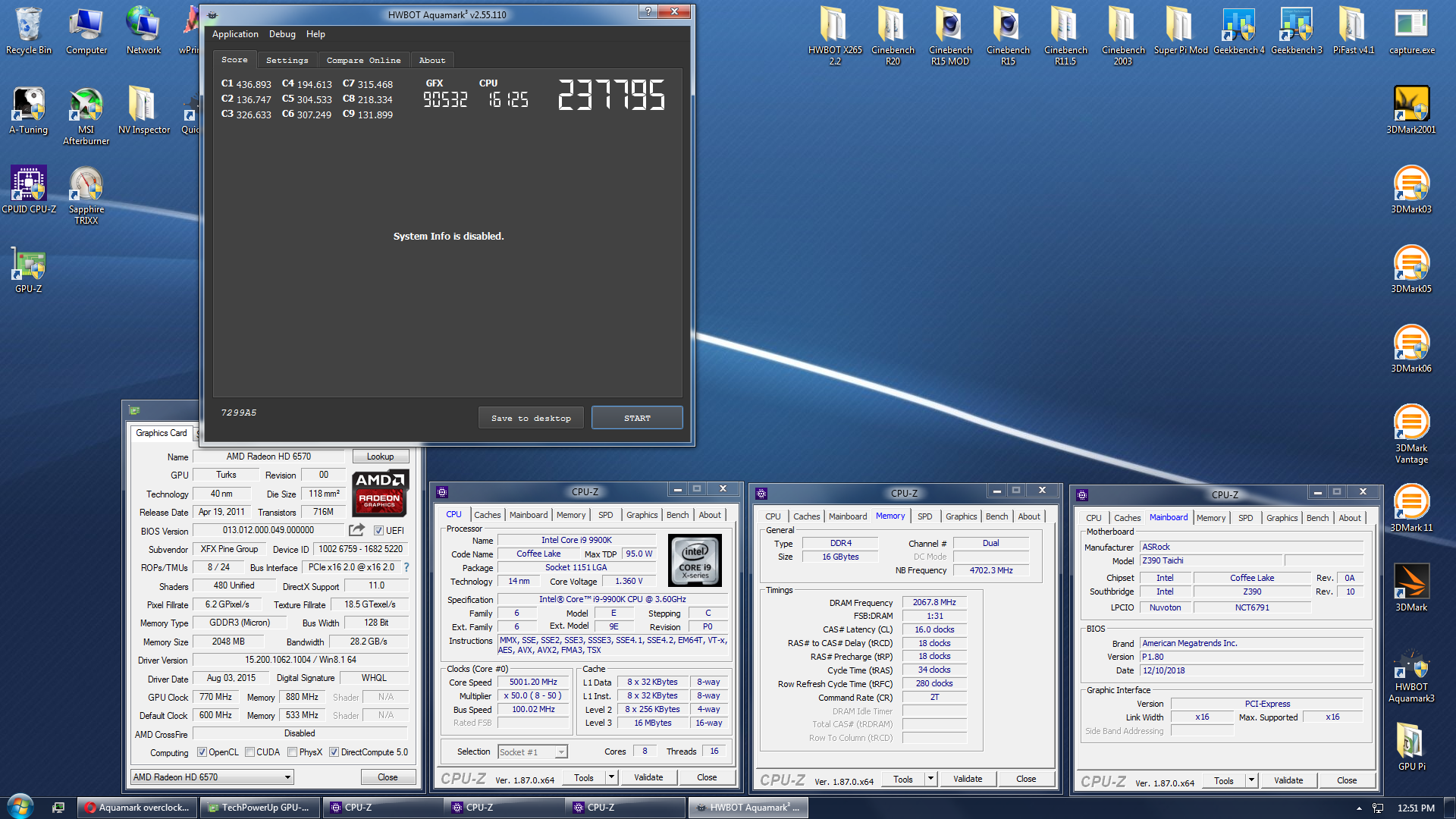Image resolution: width=1456 pixels, height=819 pixels.
Task: Click Close in Mainboard CPU-Z window
Action: [x=1347, y=780]
